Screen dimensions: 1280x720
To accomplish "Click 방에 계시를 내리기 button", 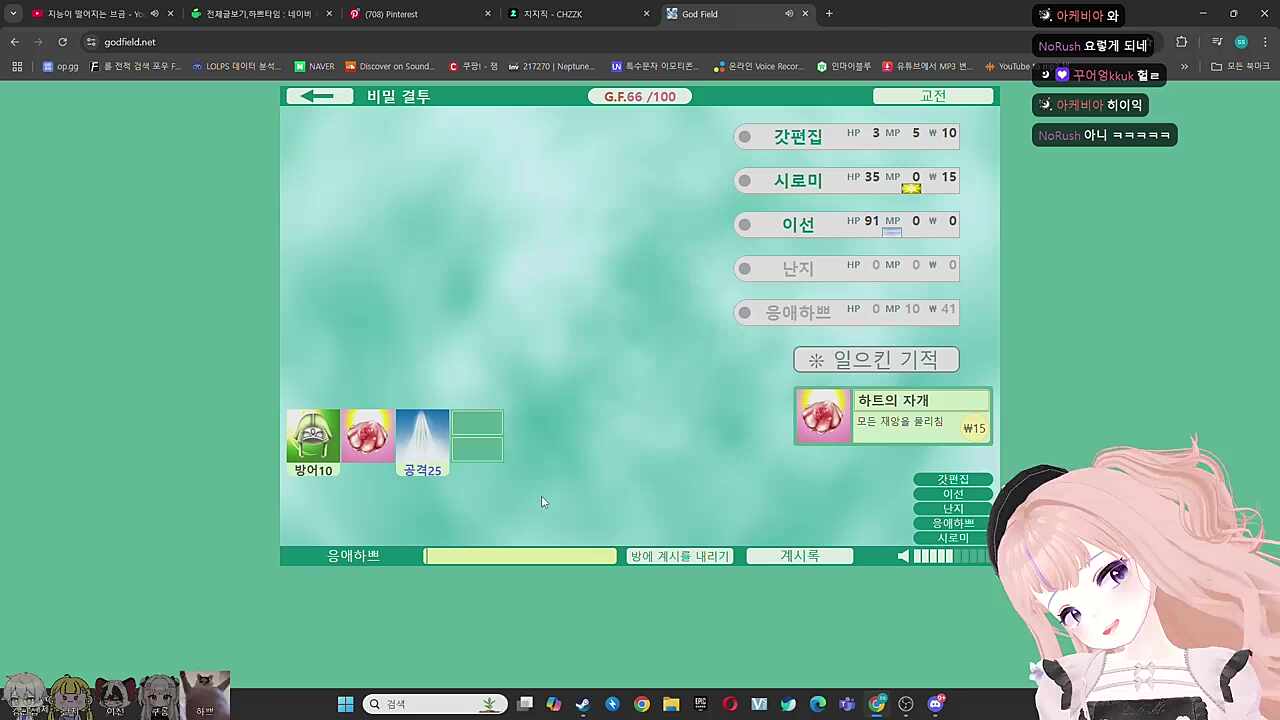I will point(680,556).
